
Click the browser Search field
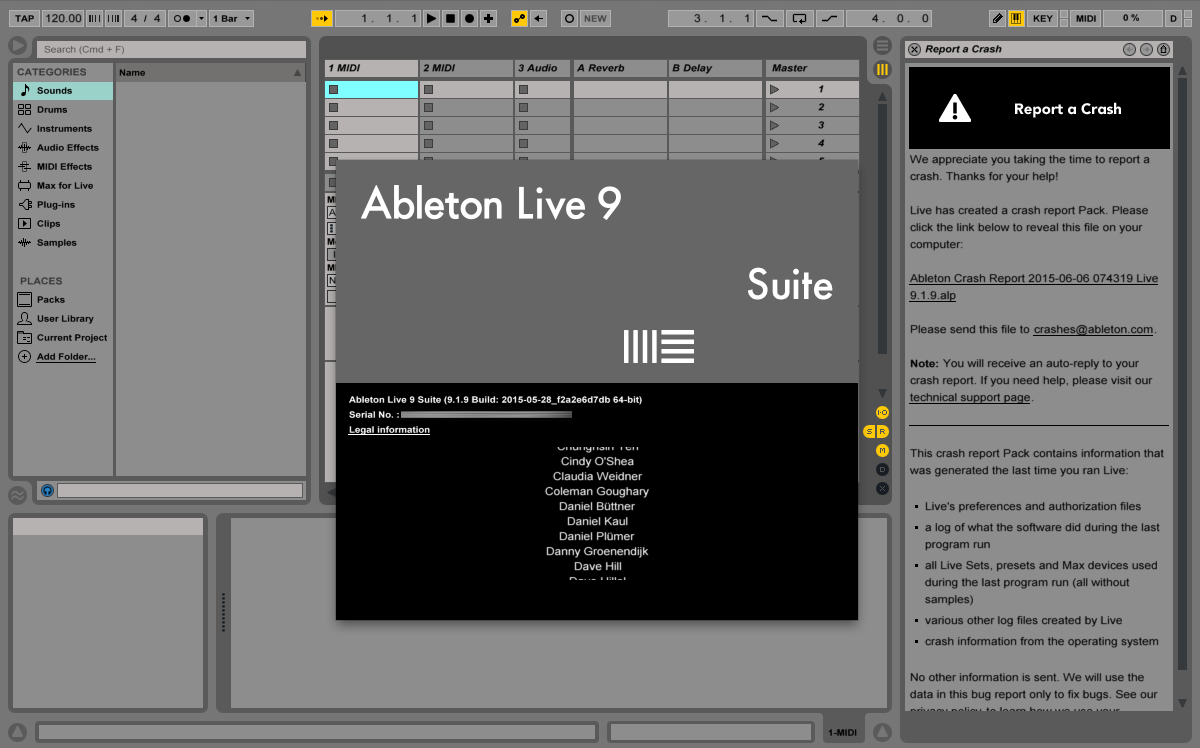coord(171,49)
